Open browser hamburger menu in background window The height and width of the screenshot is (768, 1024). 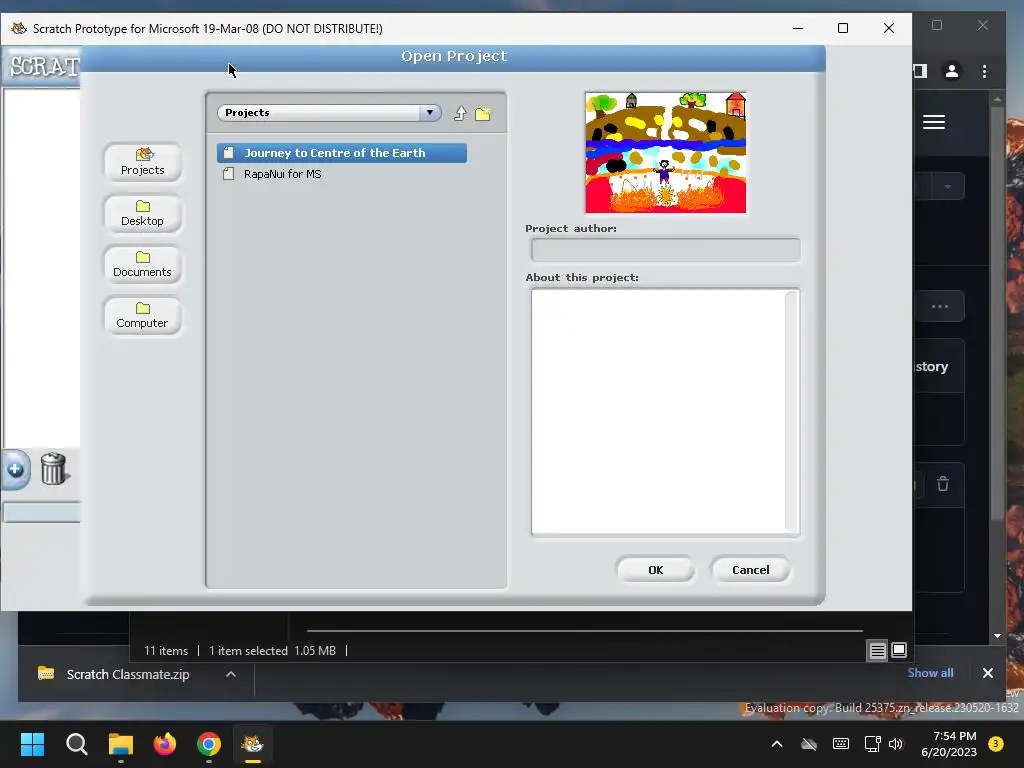pyautogui.click(x=934, y=122)
